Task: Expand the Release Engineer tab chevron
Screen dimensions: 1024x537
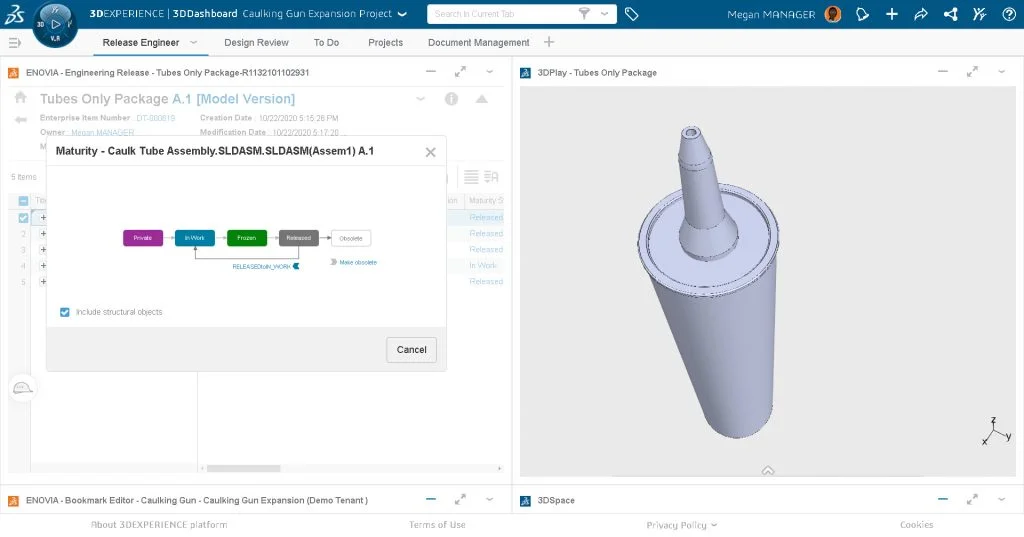Action: click(193, 42)
